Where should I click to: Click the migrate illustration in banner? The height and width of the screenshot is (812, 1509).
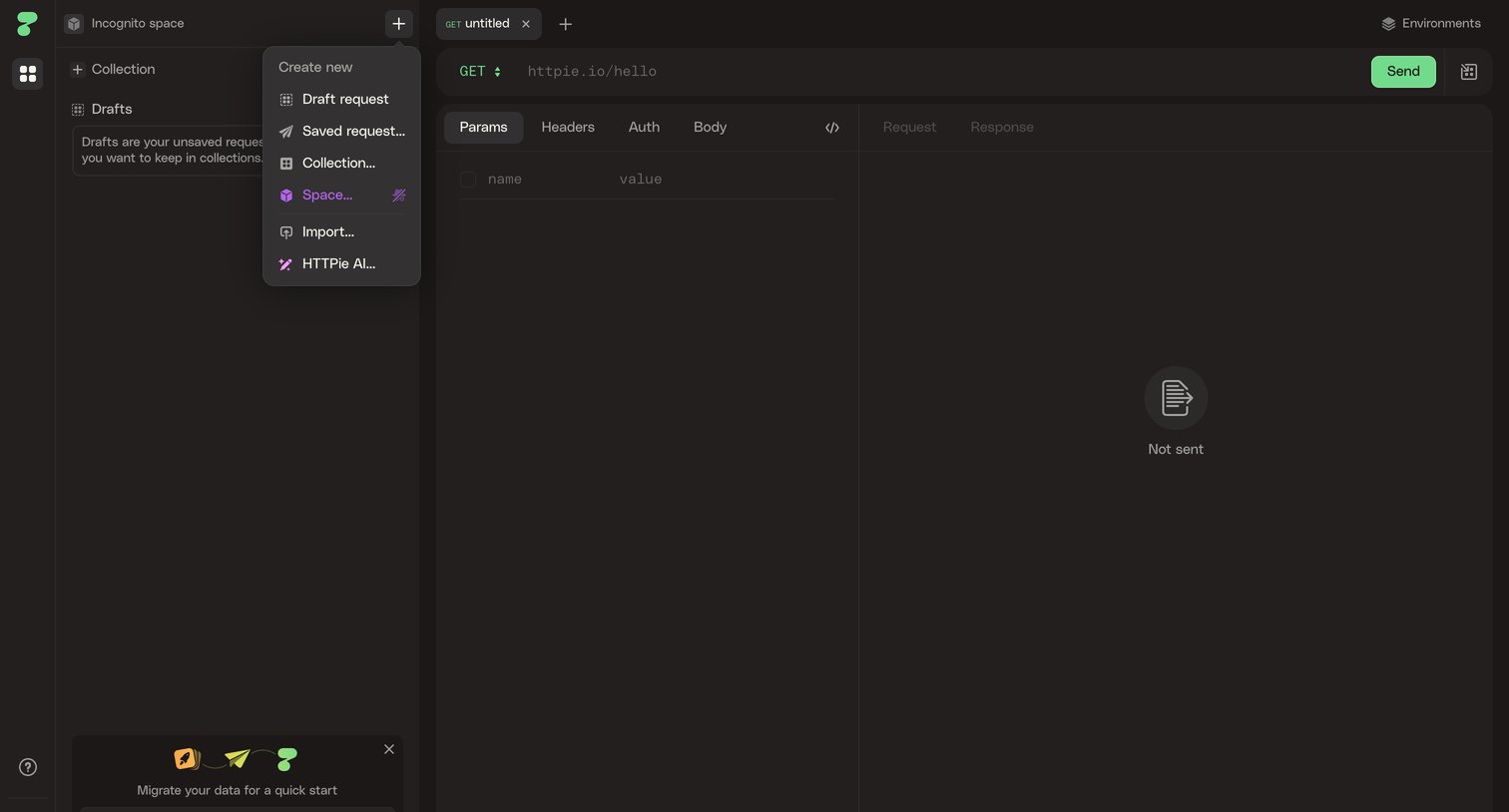click(237, 759)
